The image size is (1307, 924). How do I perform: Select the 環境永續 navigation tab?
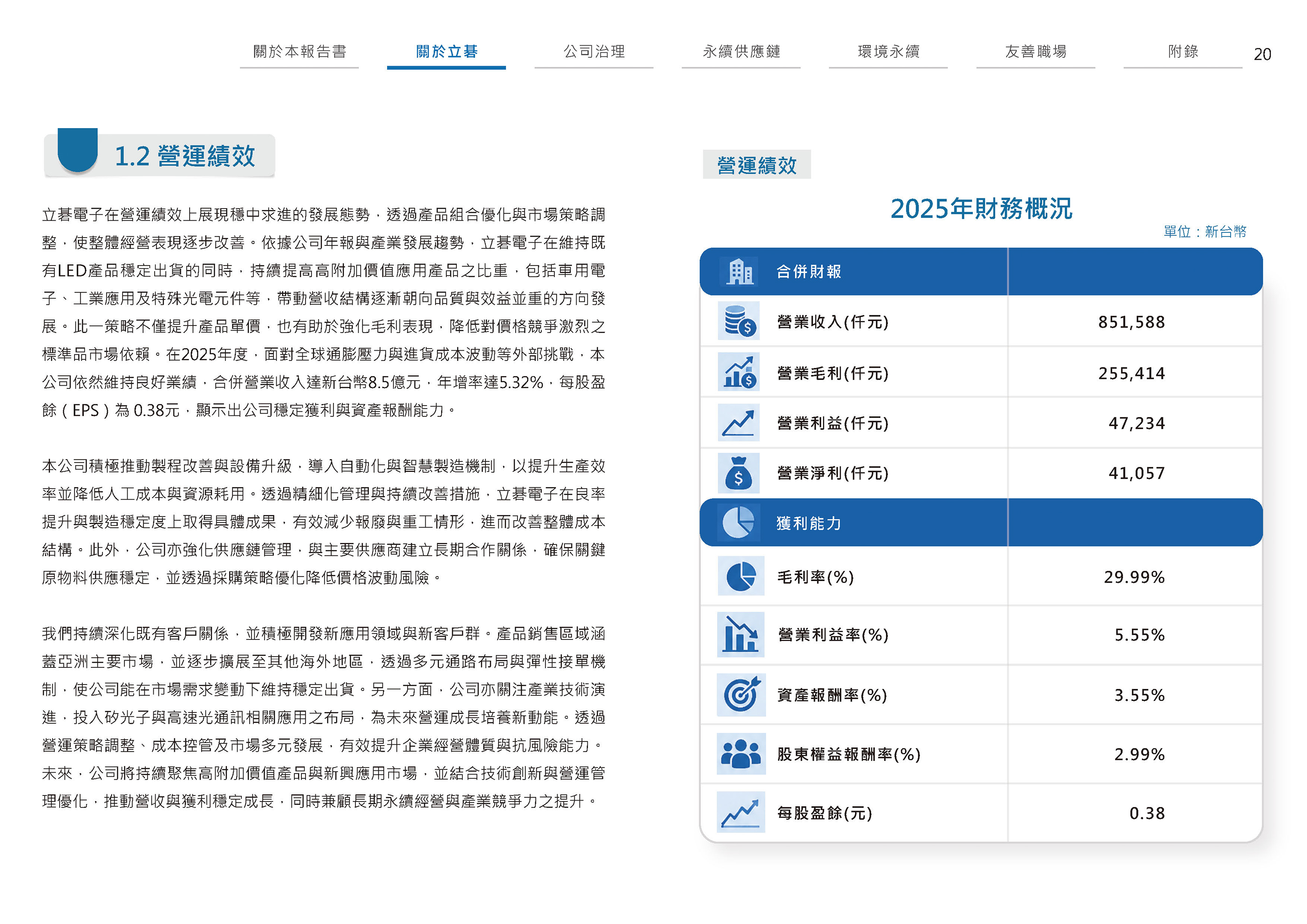tap(889, 52)
